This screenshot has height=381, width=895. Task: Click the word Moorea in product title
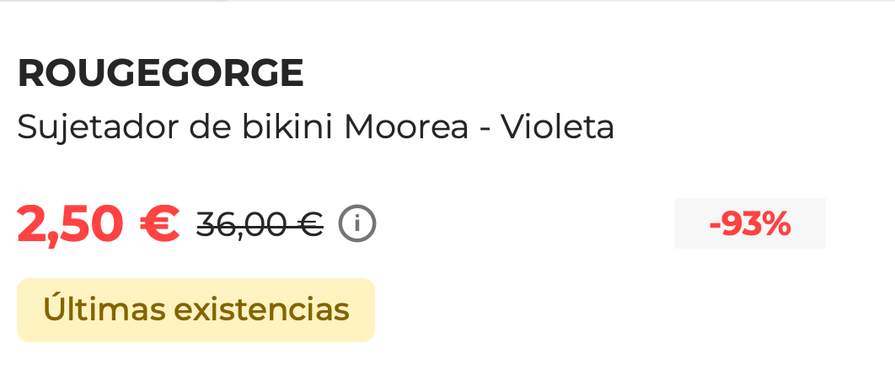tap(406, 127)
